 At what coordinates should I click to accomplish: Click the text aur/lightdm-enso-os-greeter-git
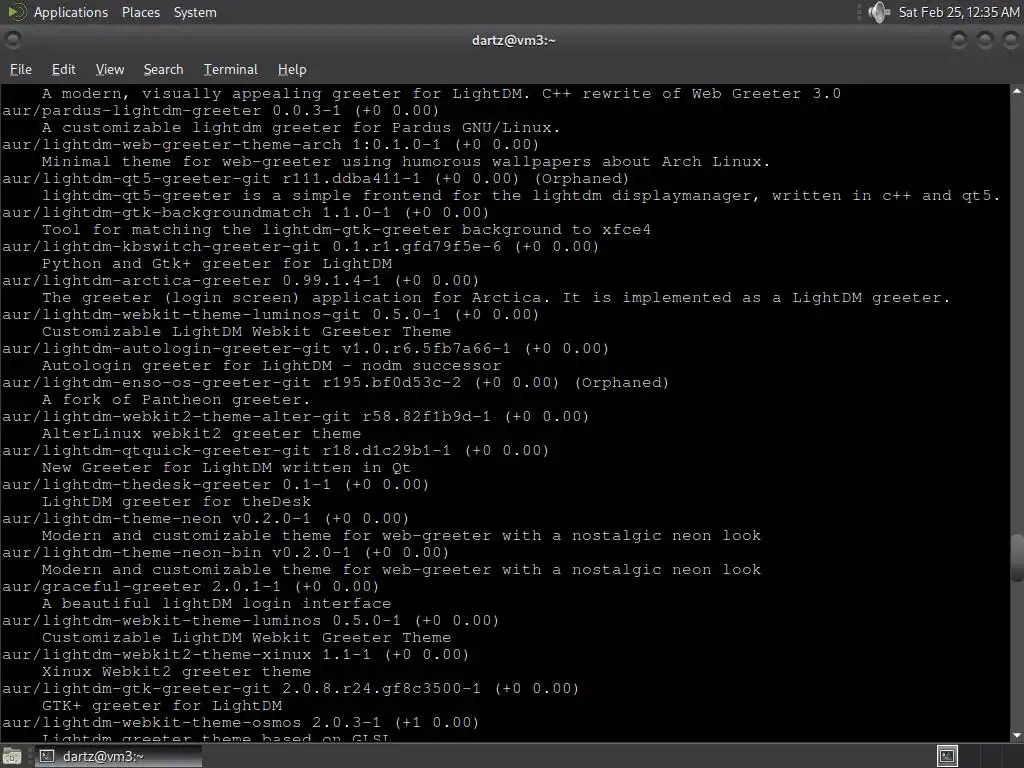[x=156, y=382]
